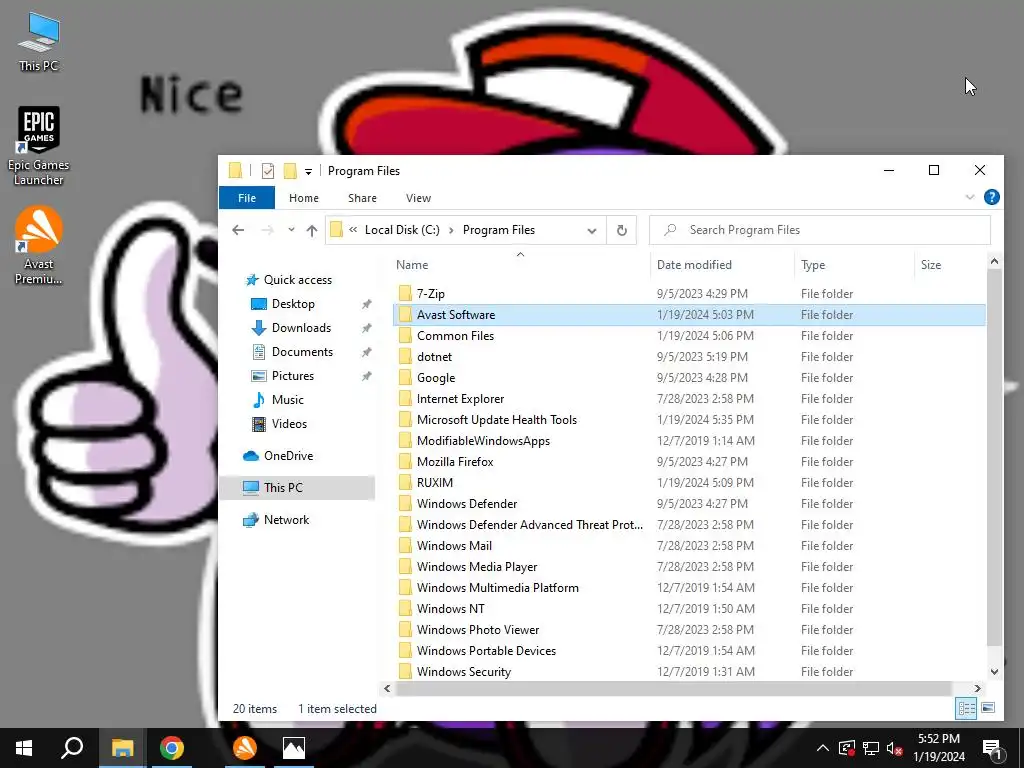
Task: Click Local Disk (C:) in address path
Action: pos(402,230)
